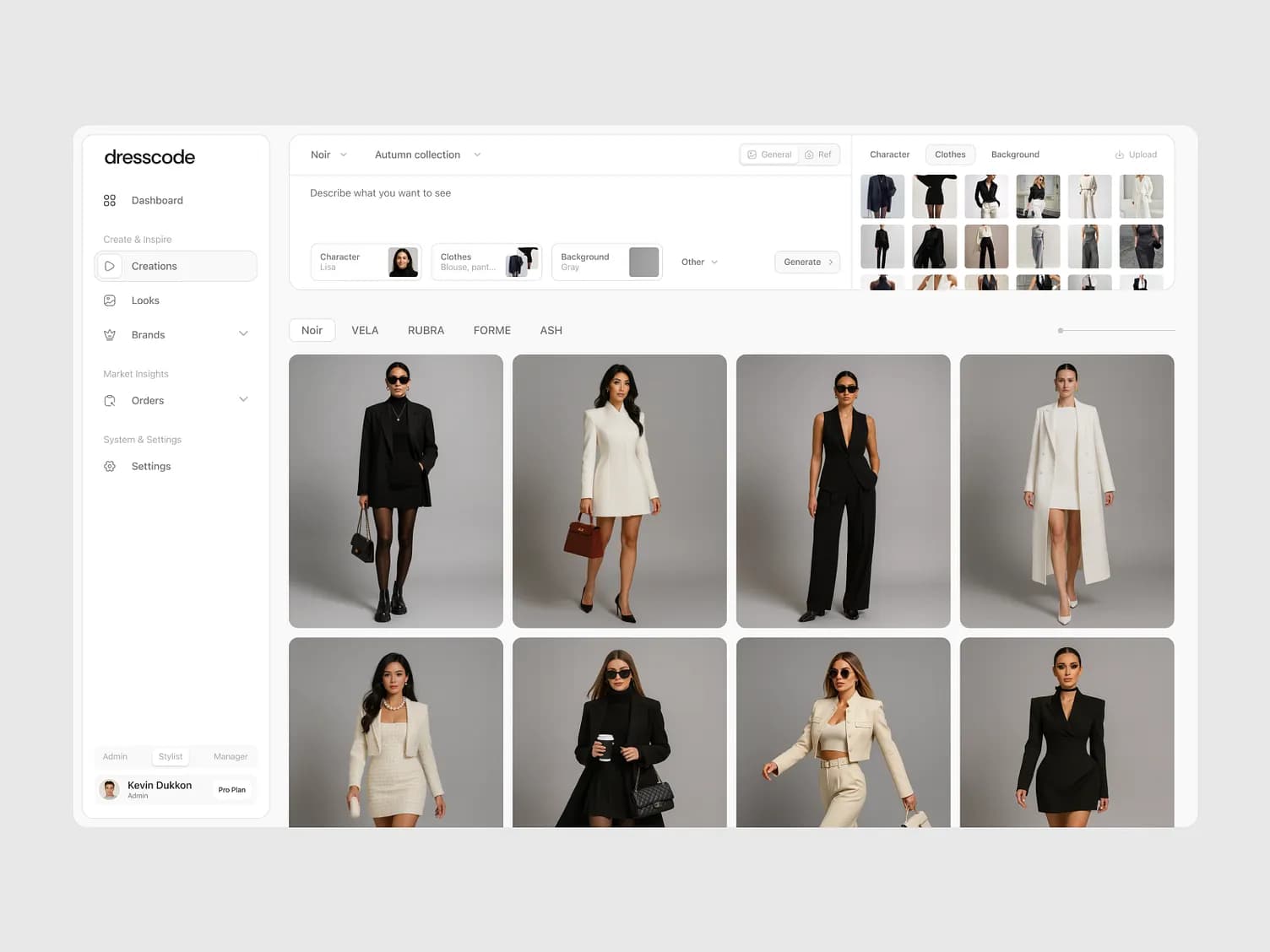Select the Noir tab above the gallery
The width and height of the screenshot is (1270, 952).
[x=312, y=330]
